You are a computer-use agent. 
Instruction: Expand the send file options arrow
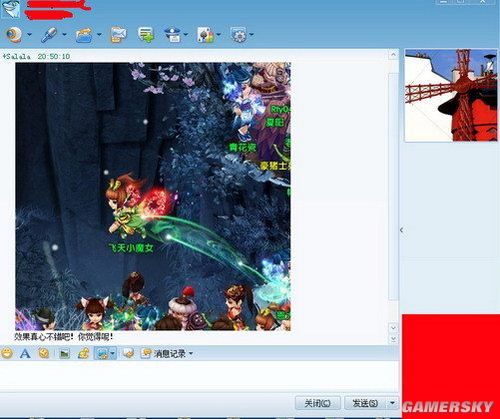(99, 34)
